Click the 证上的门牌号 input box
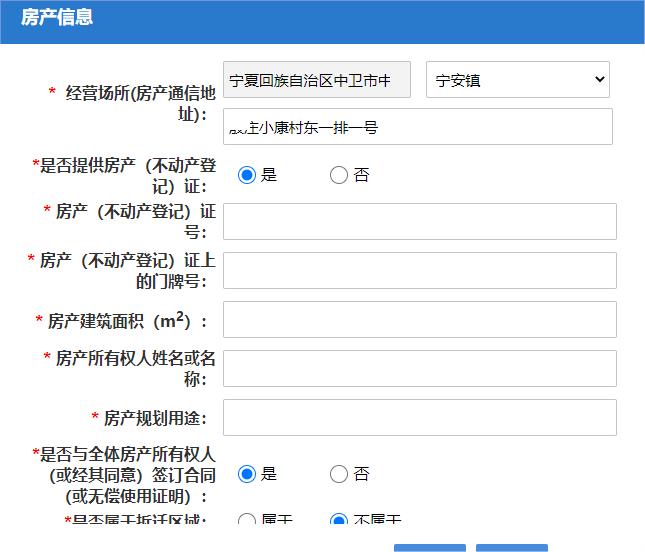645x552 pixels. coord(419,270)
